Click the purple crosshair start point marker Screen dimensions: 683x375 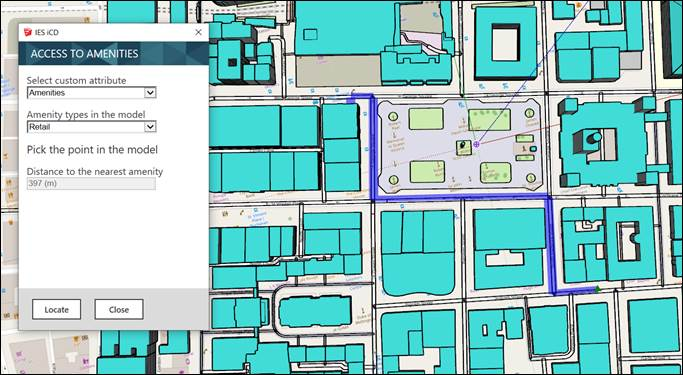(477, 144)
